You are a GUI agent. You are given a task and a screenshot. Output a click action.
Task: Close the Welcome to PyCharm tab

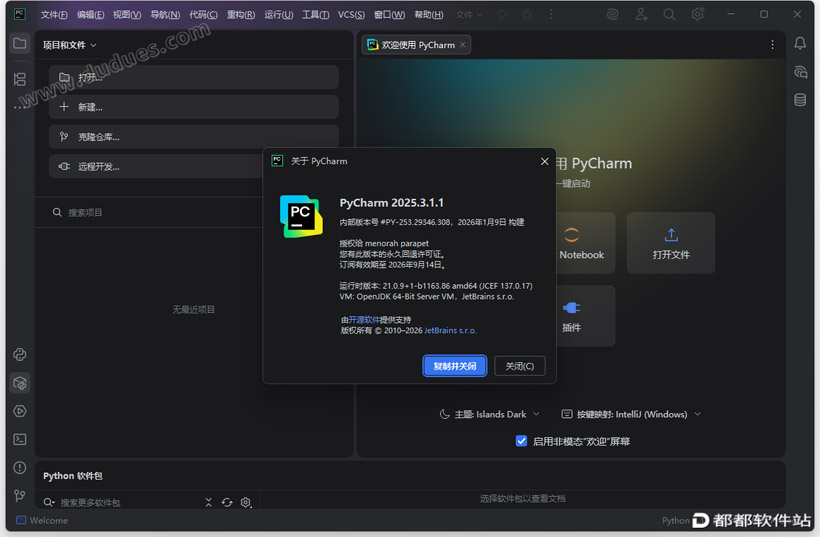[463, 45]
